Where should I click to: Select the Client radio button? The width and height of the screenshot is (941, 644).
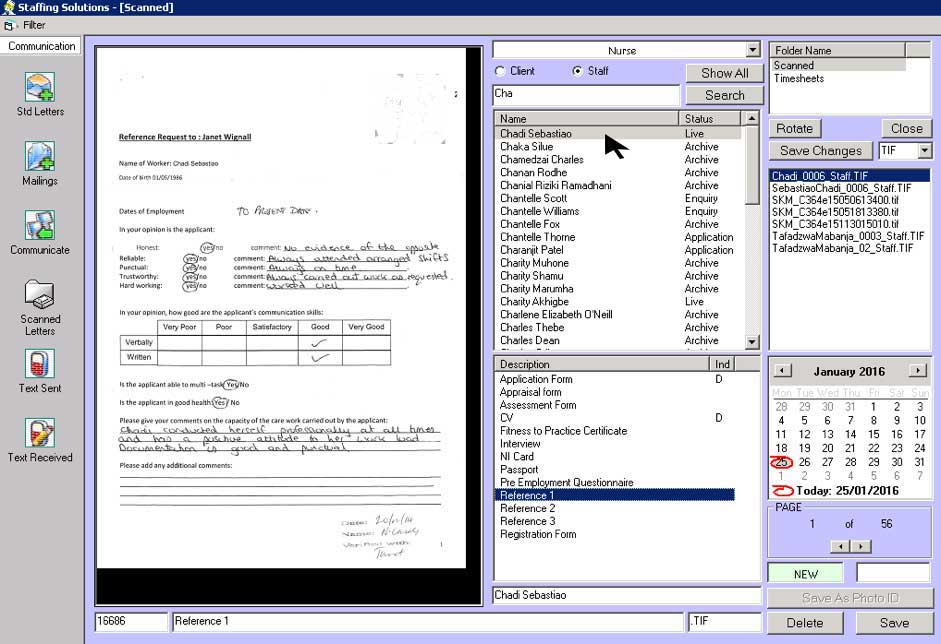(x=501, y=72)
